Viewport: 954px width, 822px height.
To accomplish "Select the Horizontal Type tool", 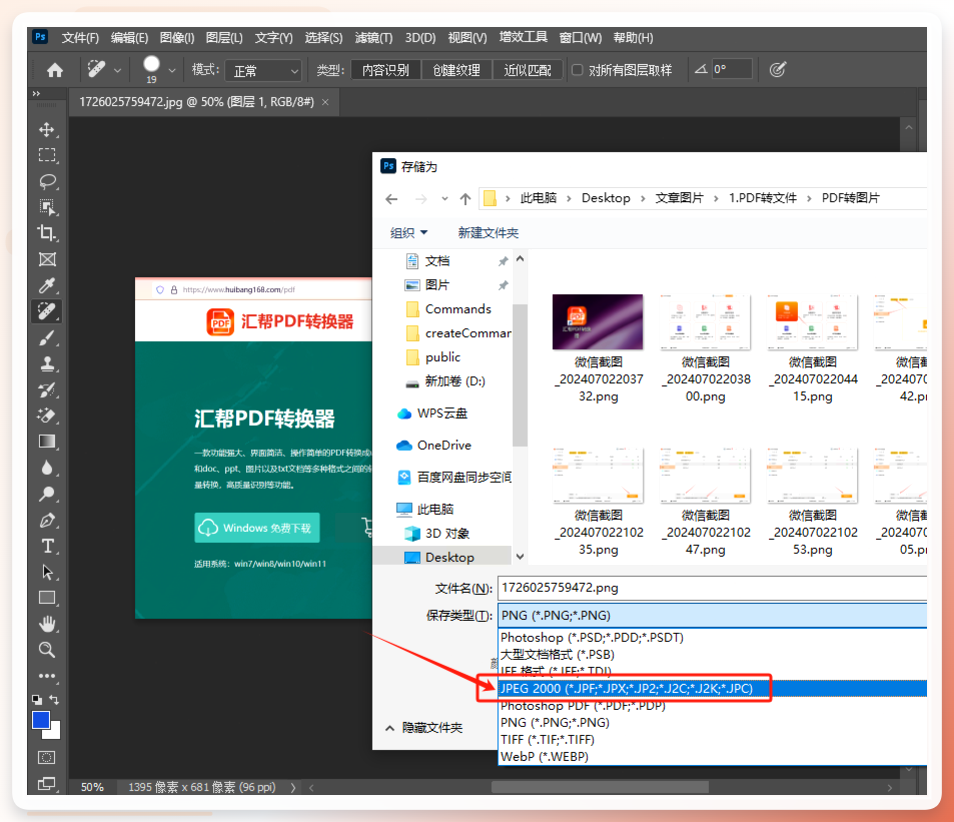I will pyautogui.click(x=47, y=546).
